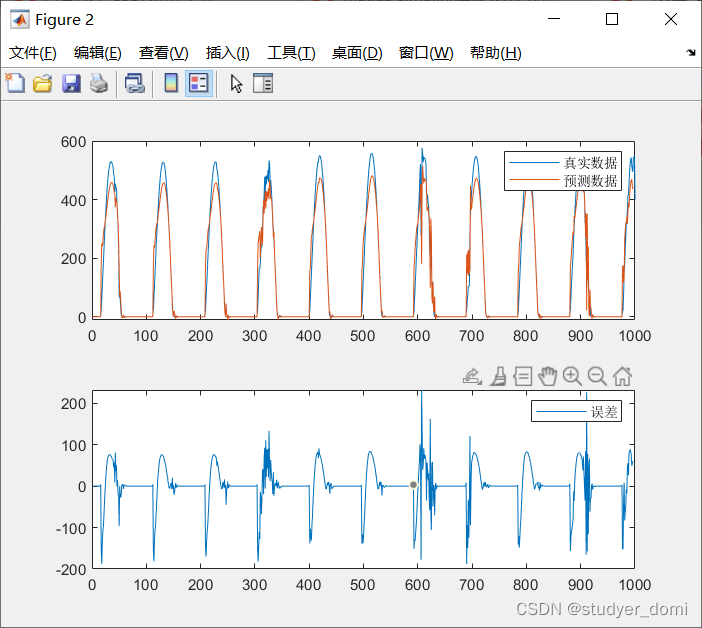Minimize the Figure 2 window
The image size is (702, 628).
tap(554, 19)
